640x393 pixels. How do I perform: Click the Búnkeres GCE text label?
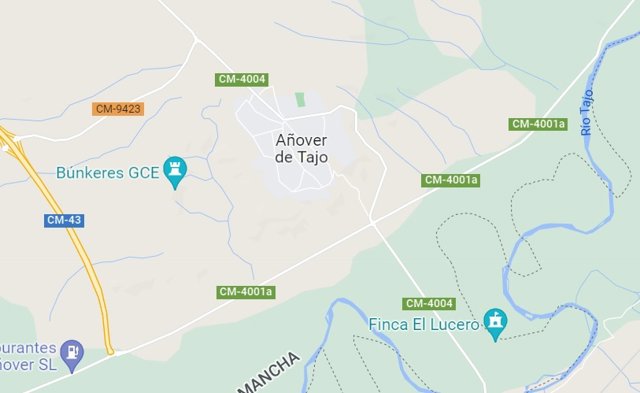[x=107, y=173]
